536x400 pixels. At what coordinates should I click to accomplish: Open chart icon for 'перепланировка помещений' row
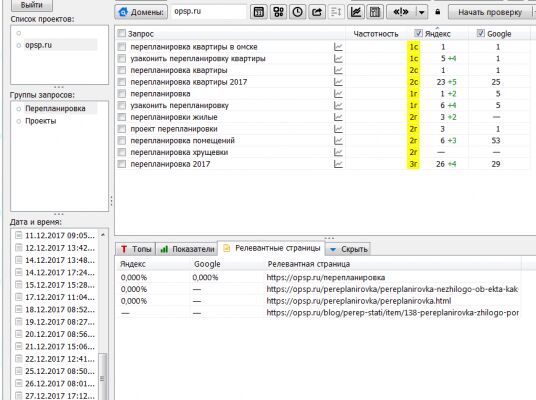point(338,141)
